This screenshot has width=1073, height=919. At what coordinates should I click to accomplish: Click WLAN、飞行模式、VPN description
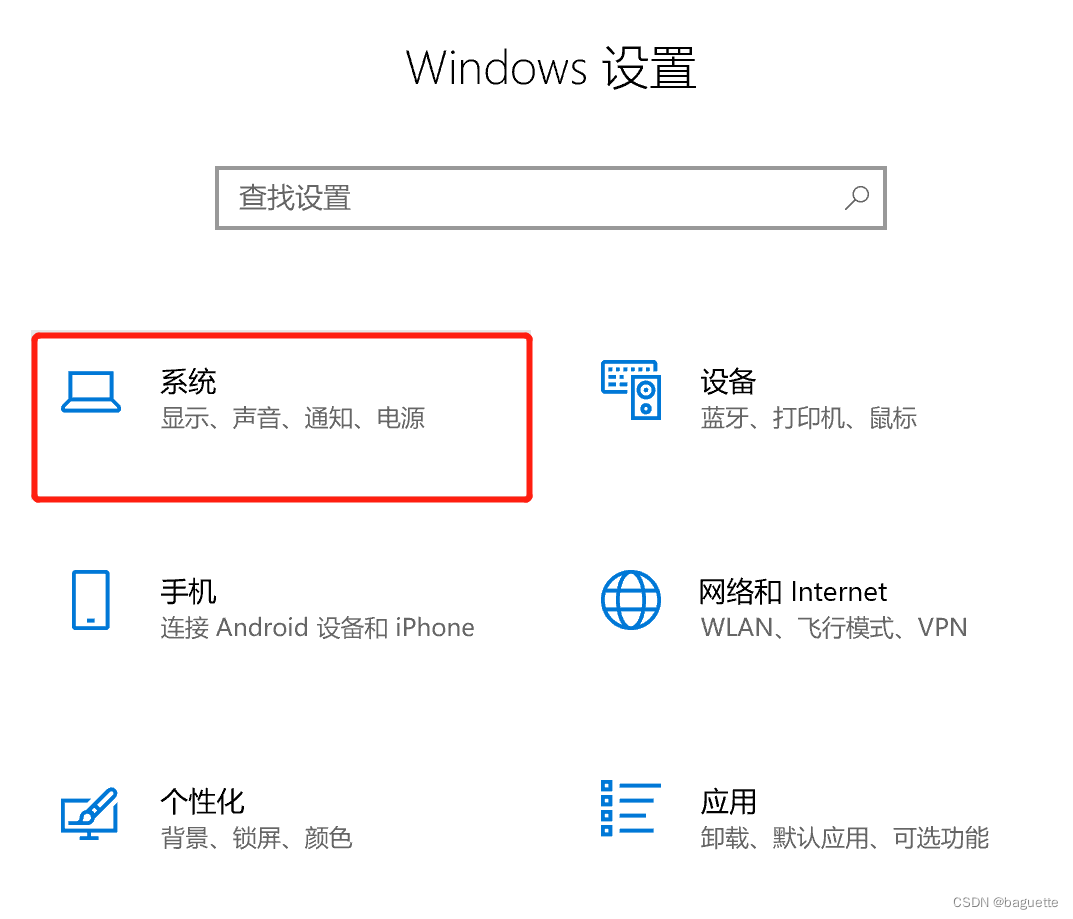(x=834, y=627)
